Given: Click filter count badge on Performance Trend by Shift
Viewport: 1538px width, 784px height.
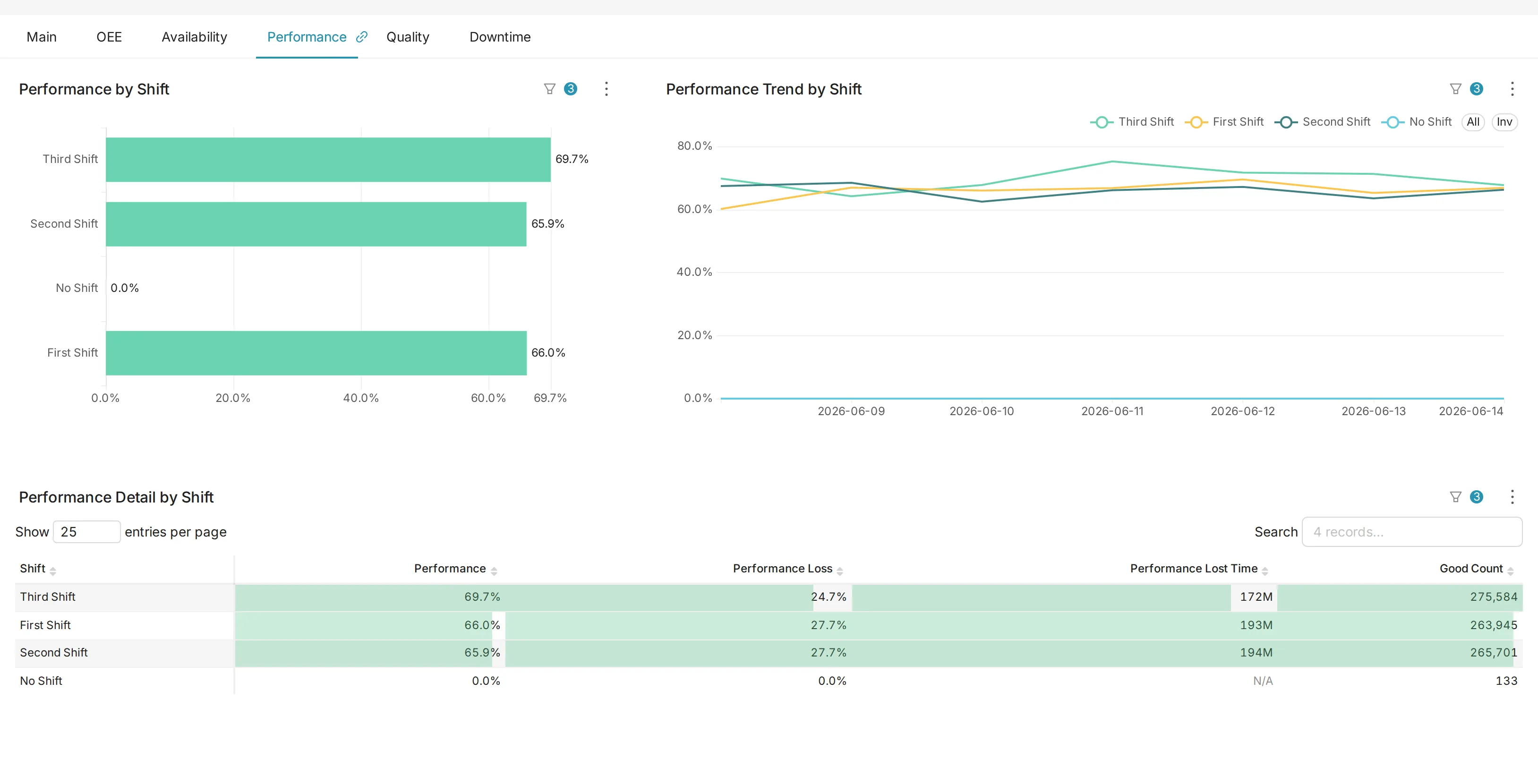Looking at the screenshot, I should click(1477, 89).
